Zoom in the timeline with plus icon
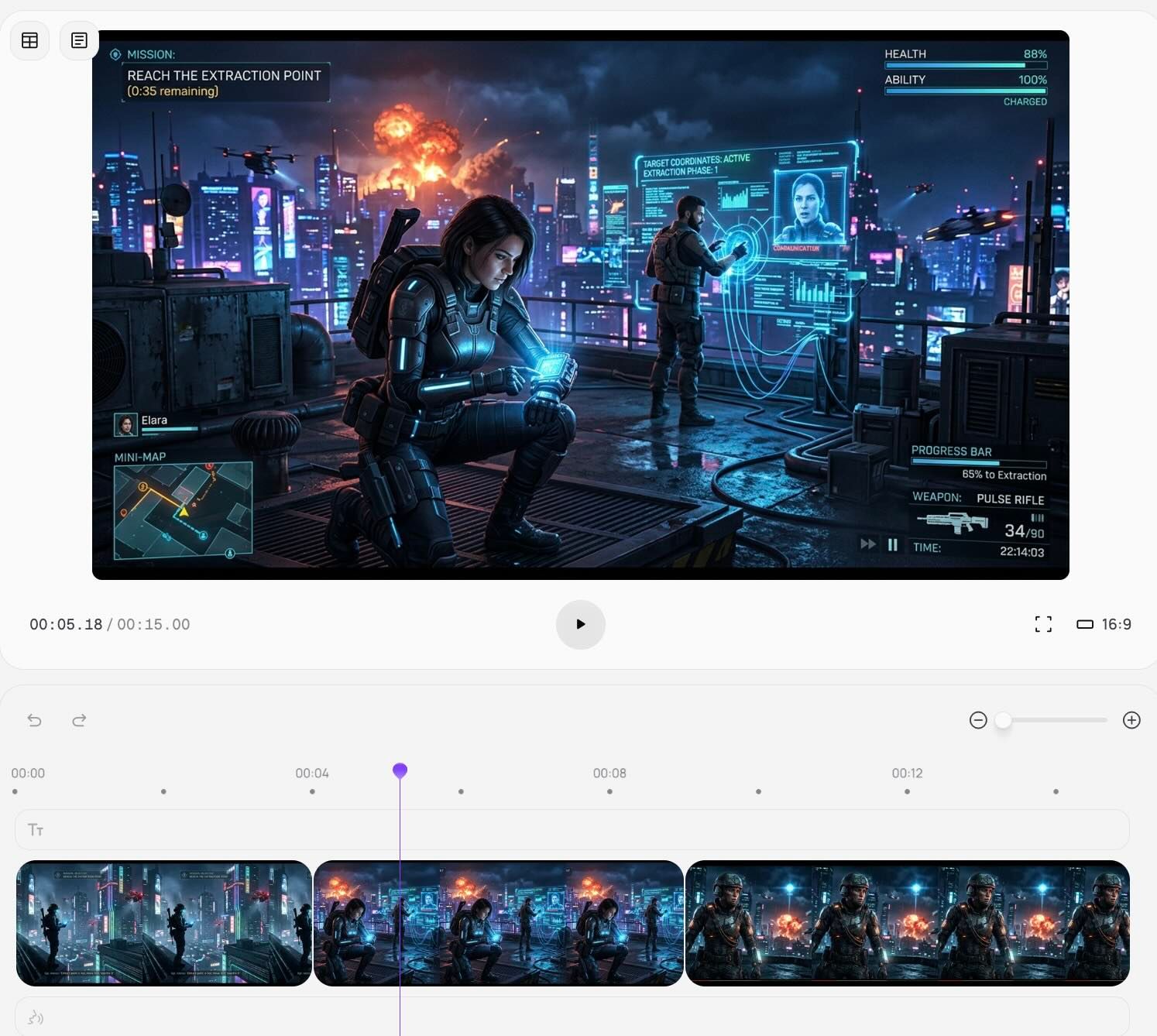1157x1036 pixels. click(1131, 720)
